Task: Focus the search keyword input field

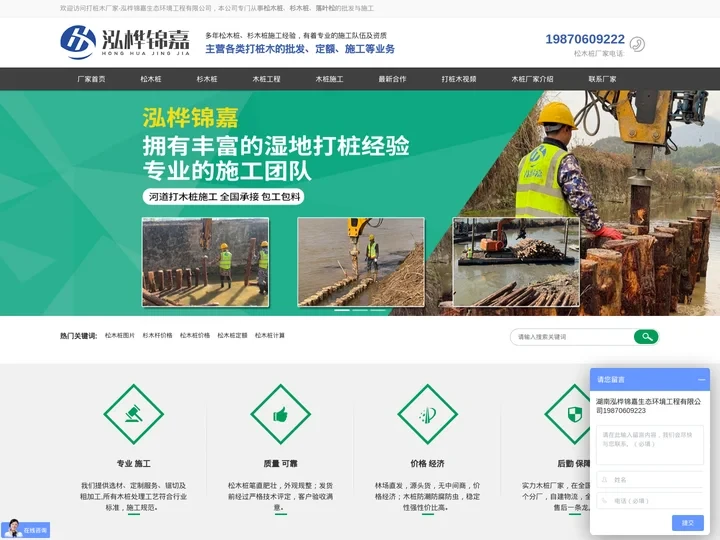Action: pyautogui.click(x=572, y=337)
